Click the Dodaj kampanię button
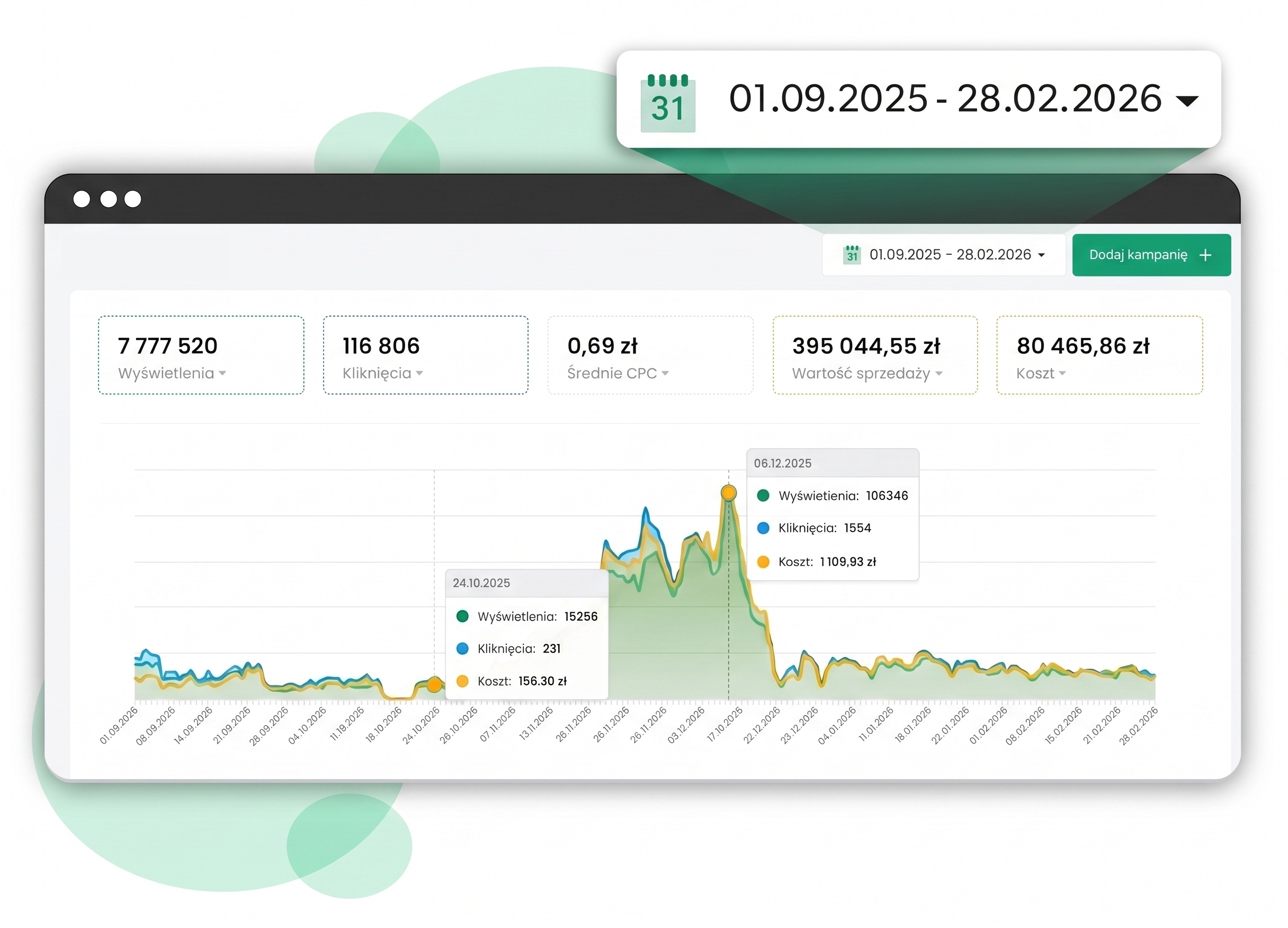The image size is (1288, 928). point(1151,255)
